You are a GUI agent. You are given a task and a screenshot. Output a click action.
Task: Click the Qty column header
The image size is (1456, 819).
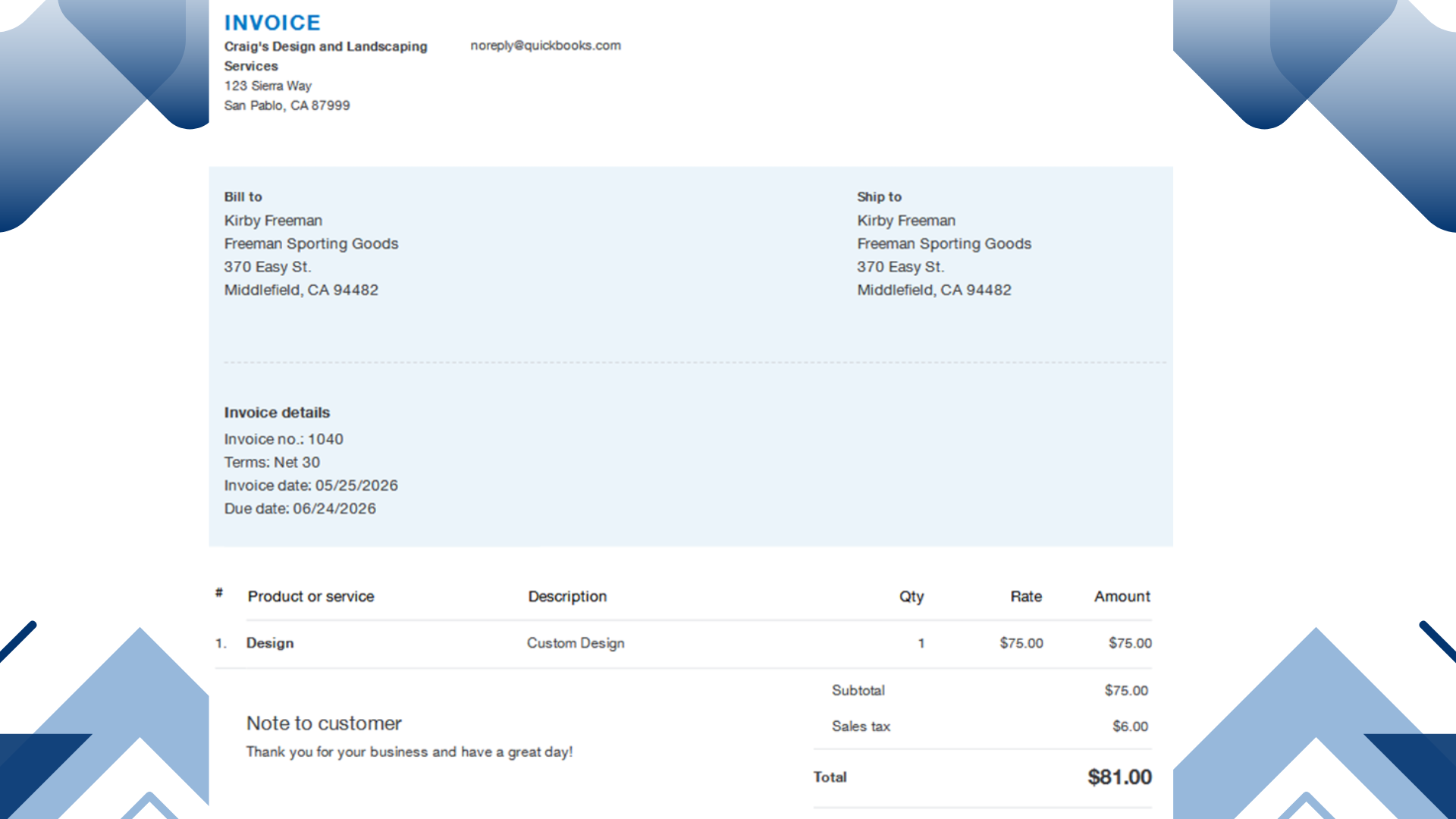(x=912, y=597)
